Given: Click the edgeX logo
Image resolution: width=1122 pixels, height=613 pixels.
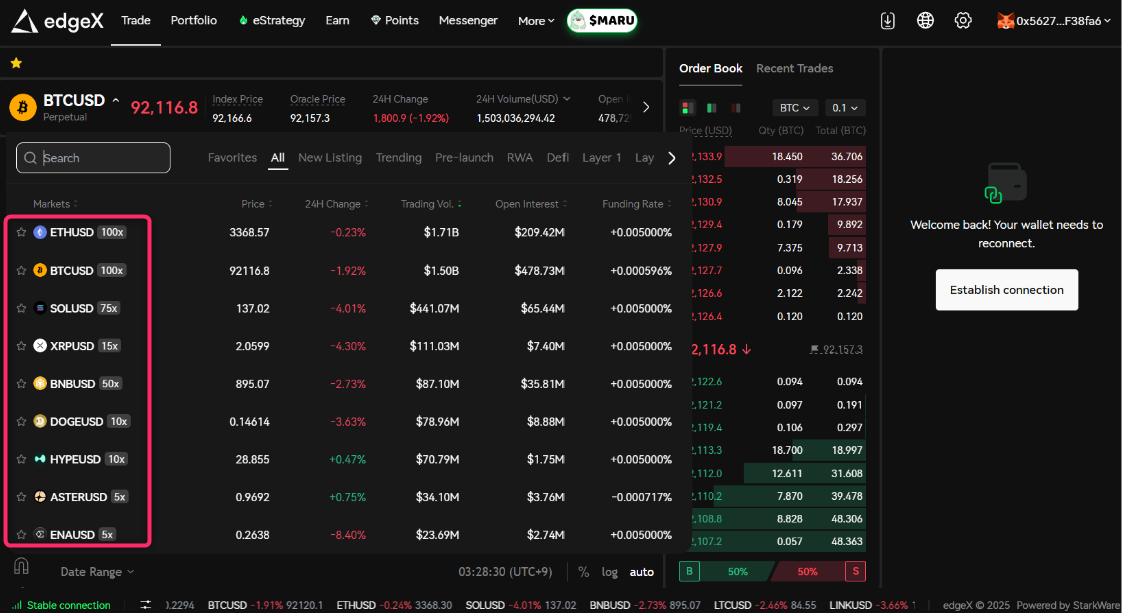Looking at the screenshot, I should click(x=58, y=21).
